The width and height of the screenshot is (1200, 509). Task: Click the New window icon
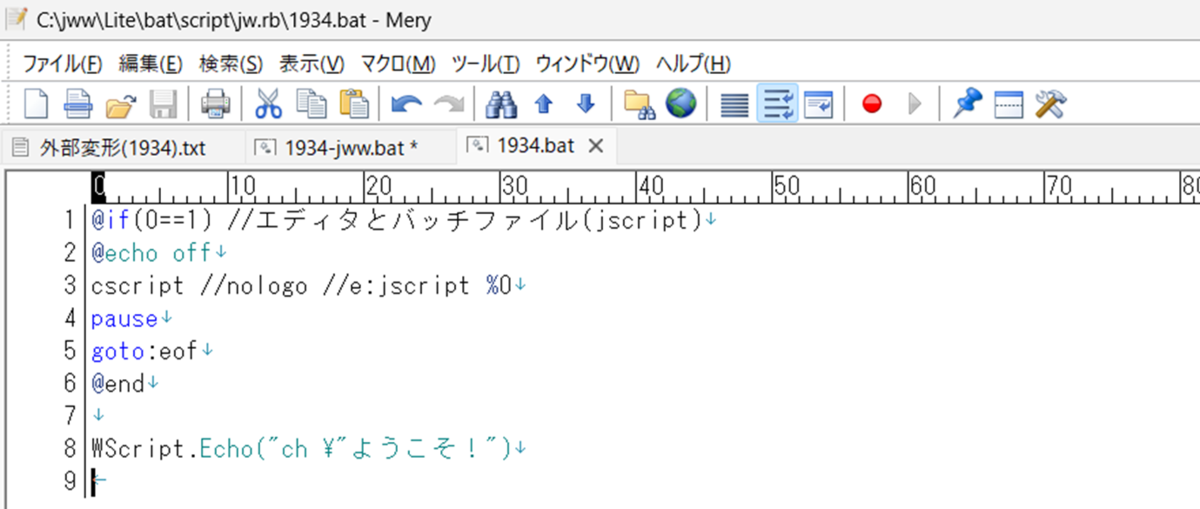[x=78, y=104]
